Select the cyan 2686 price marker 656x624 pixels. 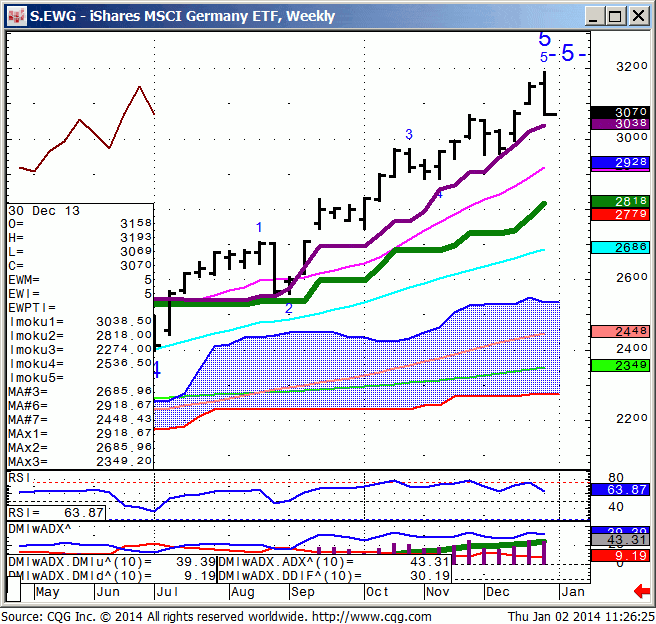point(620,247)
